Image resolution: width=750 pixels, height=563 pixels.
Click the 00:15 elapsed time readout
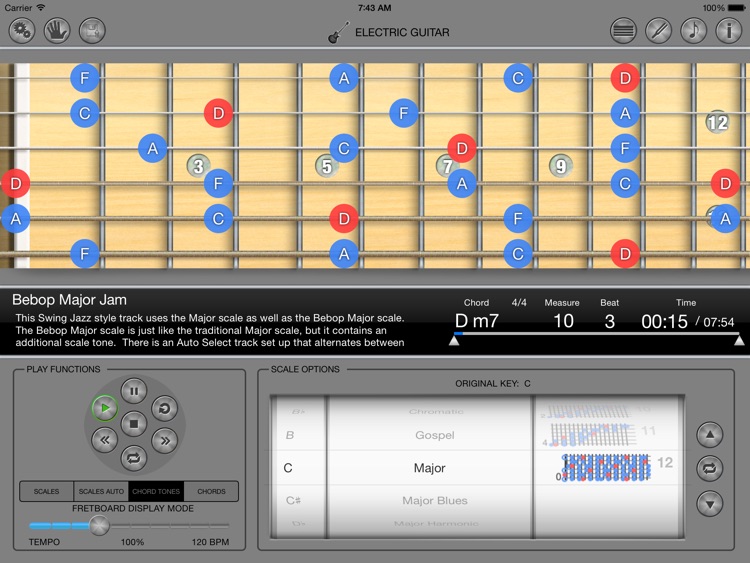(664, 321)
